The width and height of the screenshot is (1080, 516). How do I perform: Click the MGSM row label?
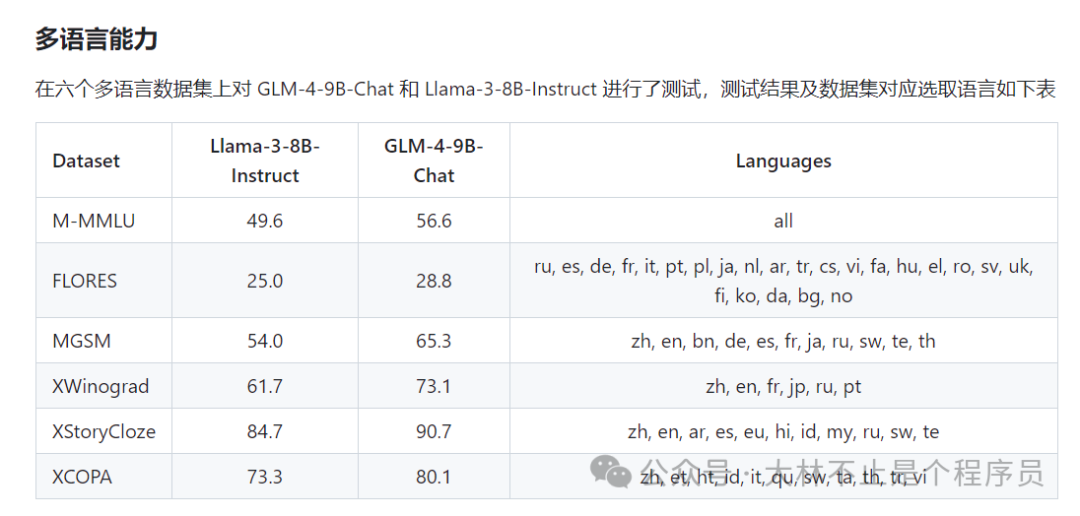(81, 341)
